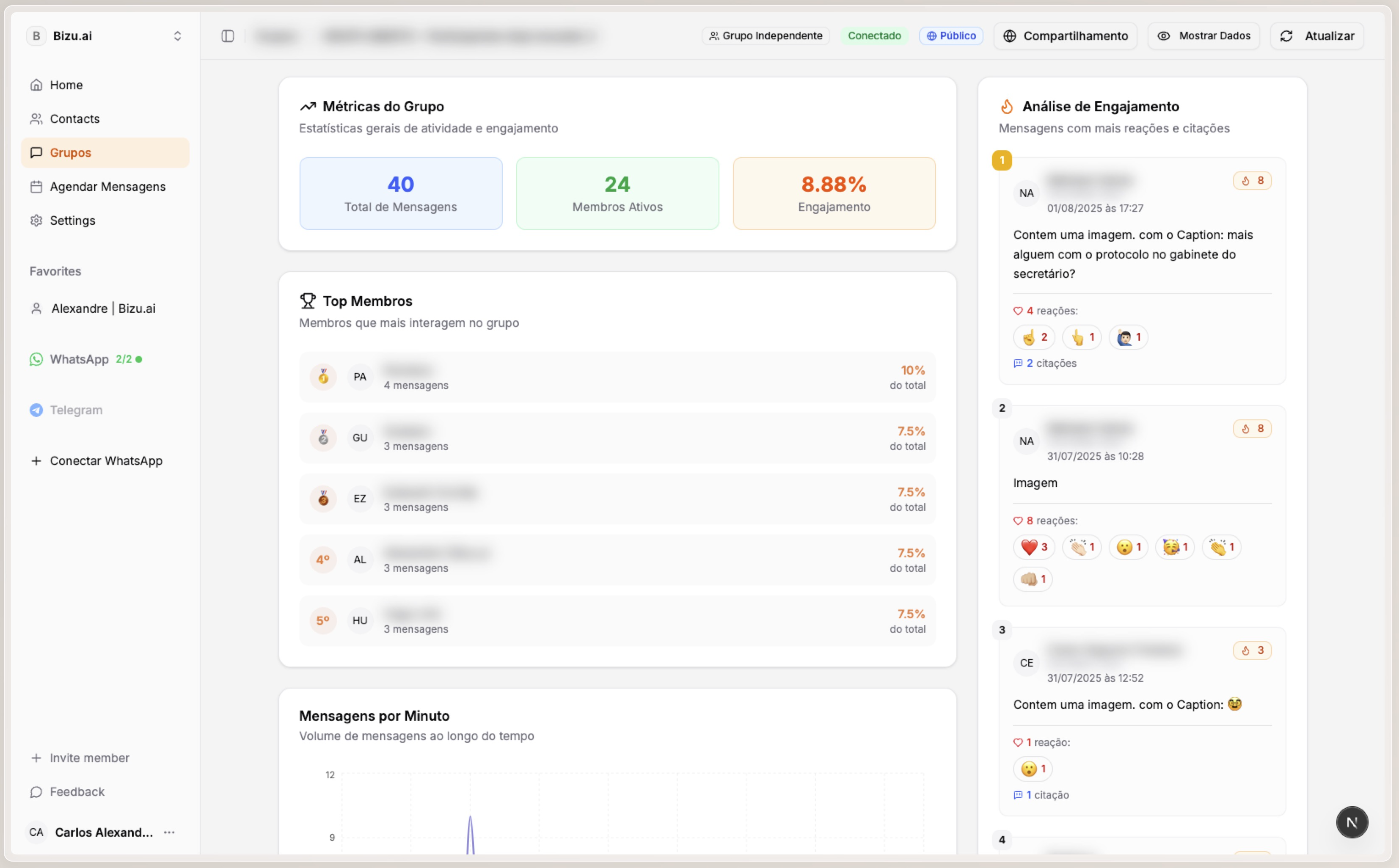Click the gold medal icon on PA row
The image size is (1399, 868).
coord(323,377)
